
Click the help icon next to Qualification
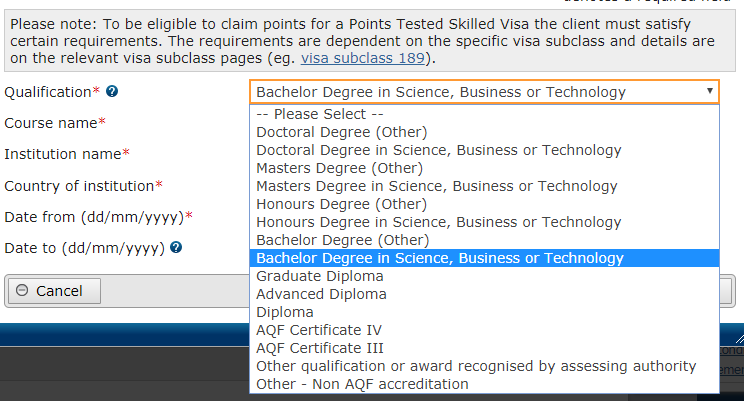click(112, 92)
